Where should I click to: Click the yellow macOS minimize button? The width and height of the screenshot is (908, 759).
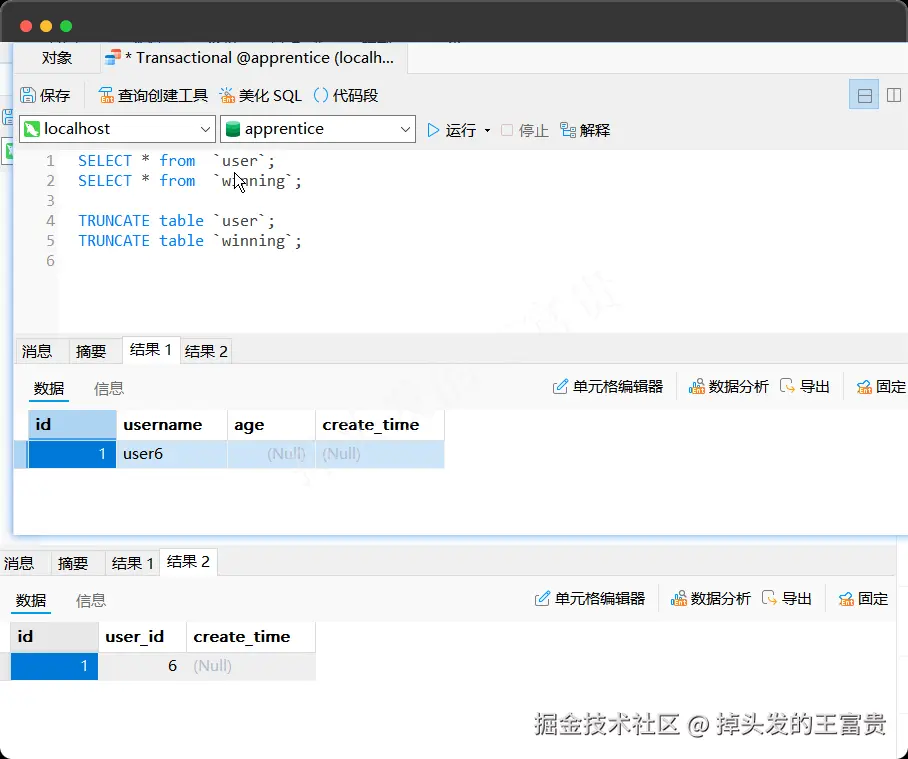[x=46, y=26]
